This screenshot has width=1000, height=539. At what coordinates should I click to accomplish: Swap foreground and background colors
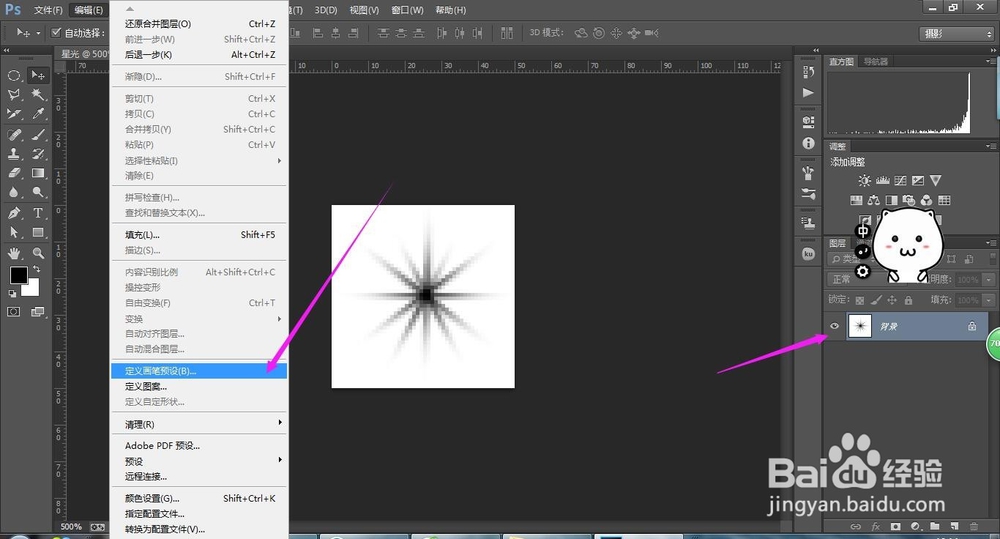coord(36,269)
